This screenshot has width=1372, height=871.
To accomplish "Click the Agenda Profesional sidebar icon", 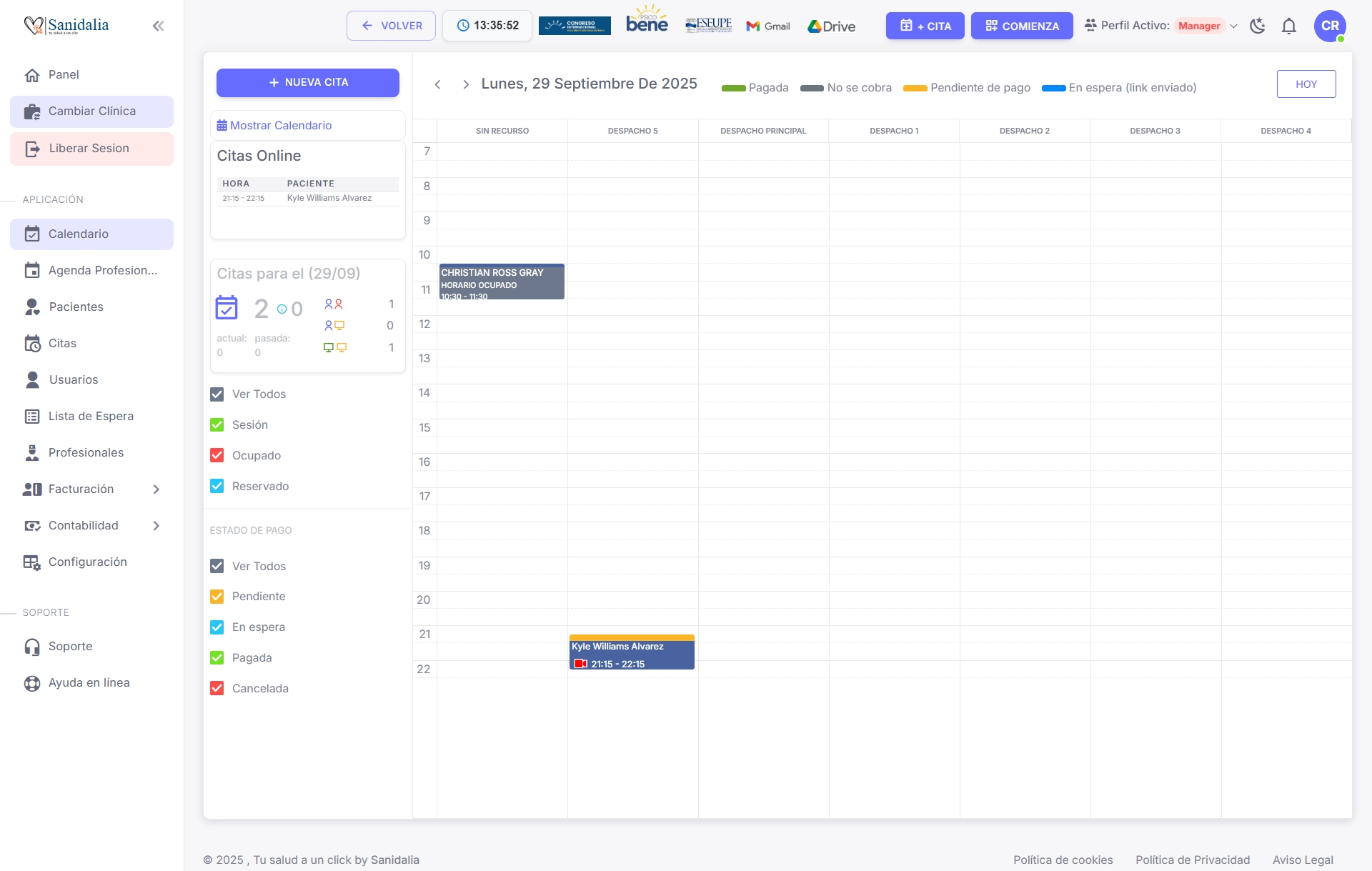I will click(x=33, y=270).
